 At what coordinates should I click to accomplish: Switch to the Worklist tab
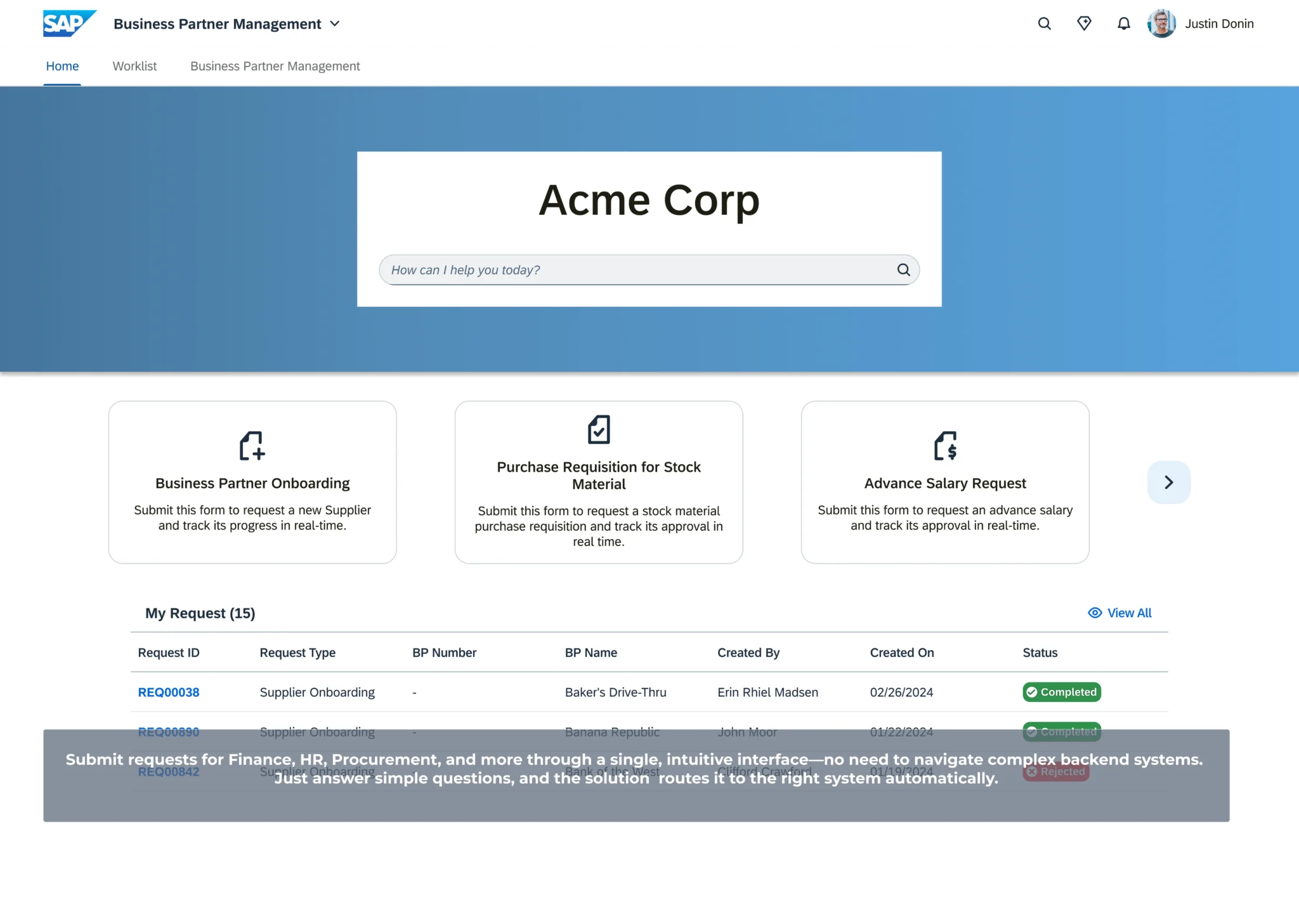134,66
